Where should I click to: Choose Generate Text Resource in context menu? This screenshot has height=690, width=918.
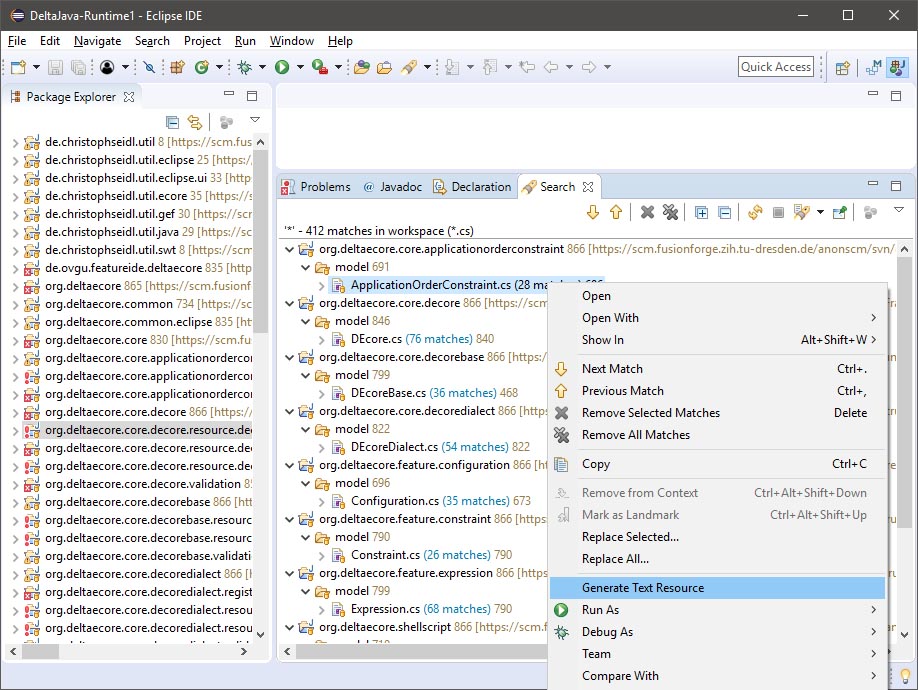[x=717, y=588]
